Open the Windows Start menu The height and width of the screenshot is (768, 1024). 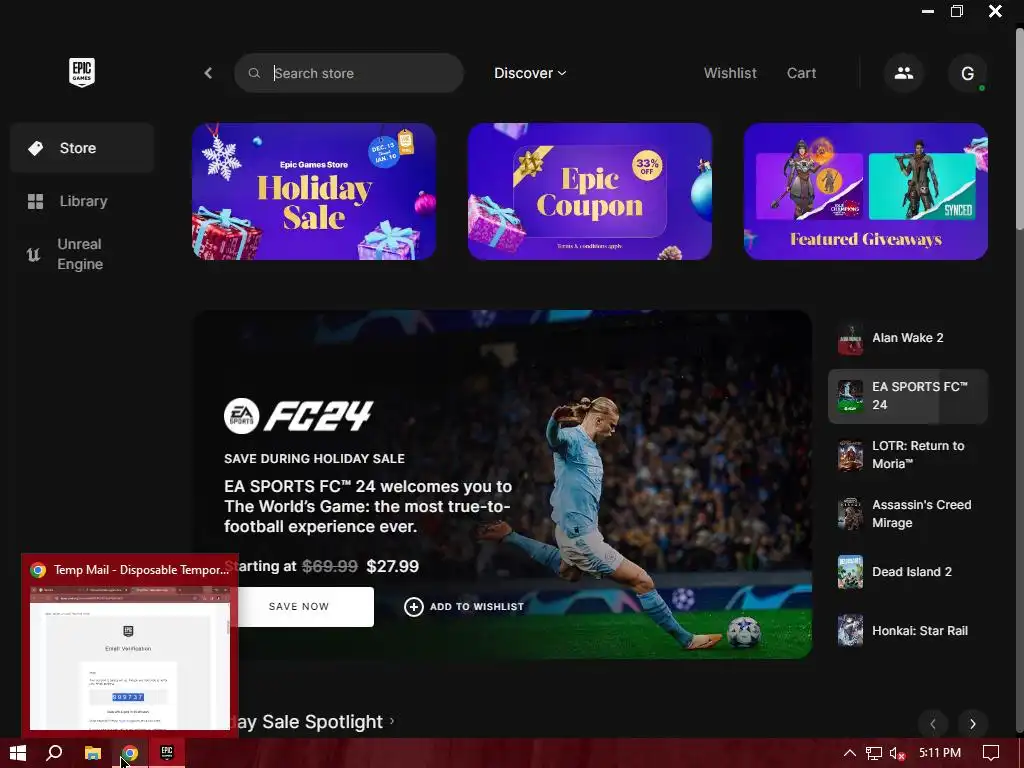point(18,754)
